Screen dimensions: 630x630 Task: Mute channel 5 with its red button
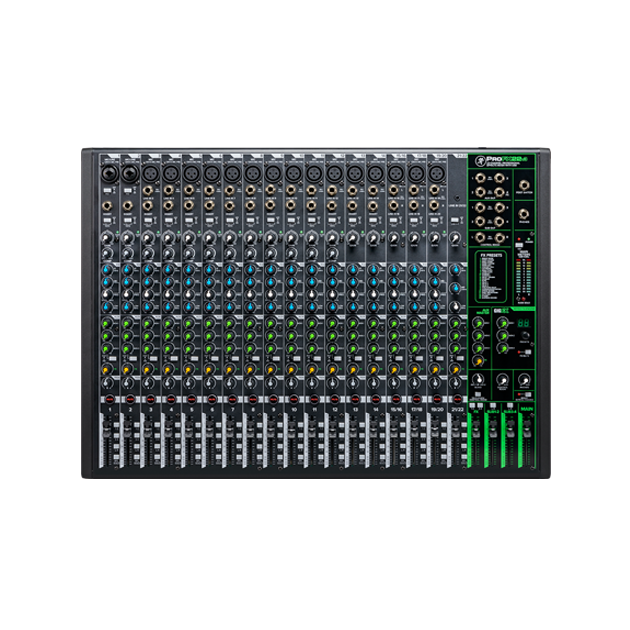192,399
